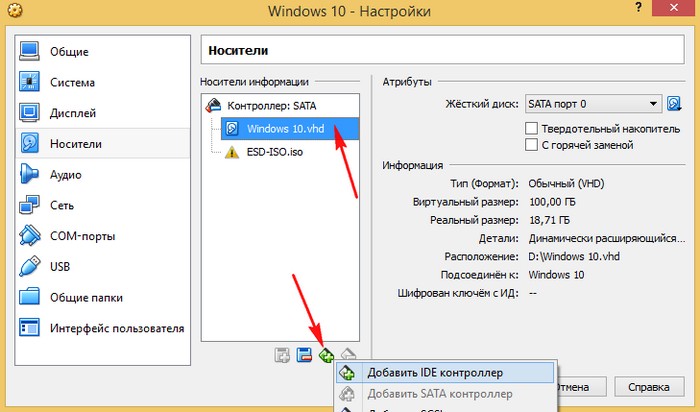700x412 pixels.
Task: Open the USB settings section
Action: 62,267
